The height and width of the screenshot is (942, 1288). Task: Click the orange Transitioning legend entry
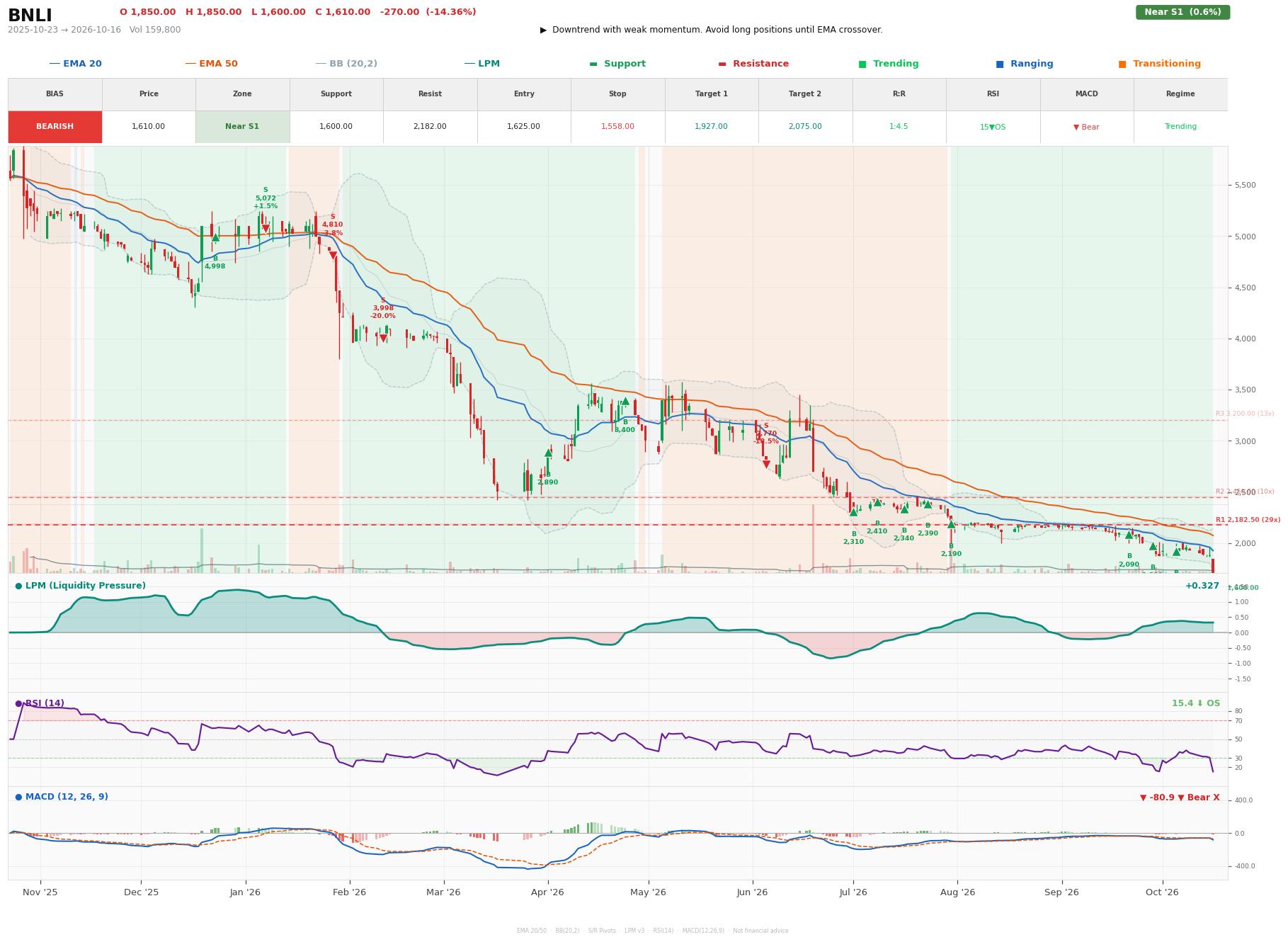[x=1159, y=64]
